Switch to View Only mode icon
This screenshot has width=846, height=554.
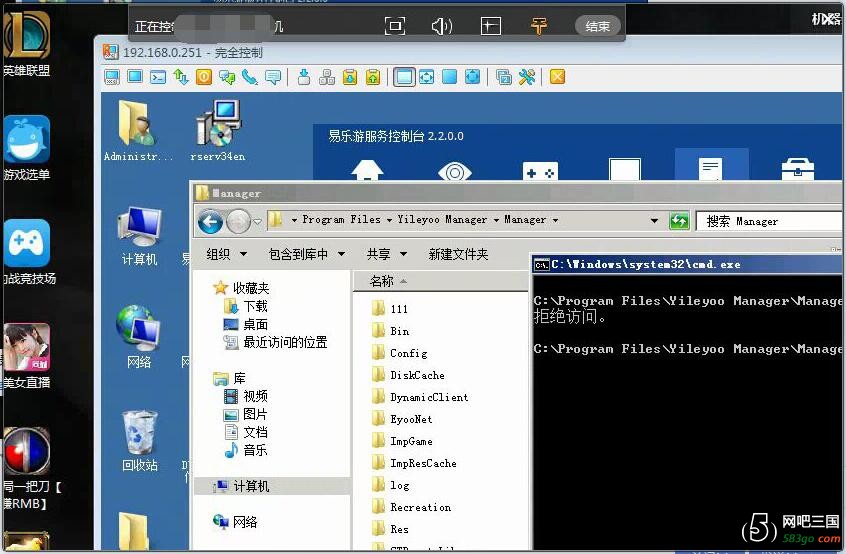(x=135, y=77)
